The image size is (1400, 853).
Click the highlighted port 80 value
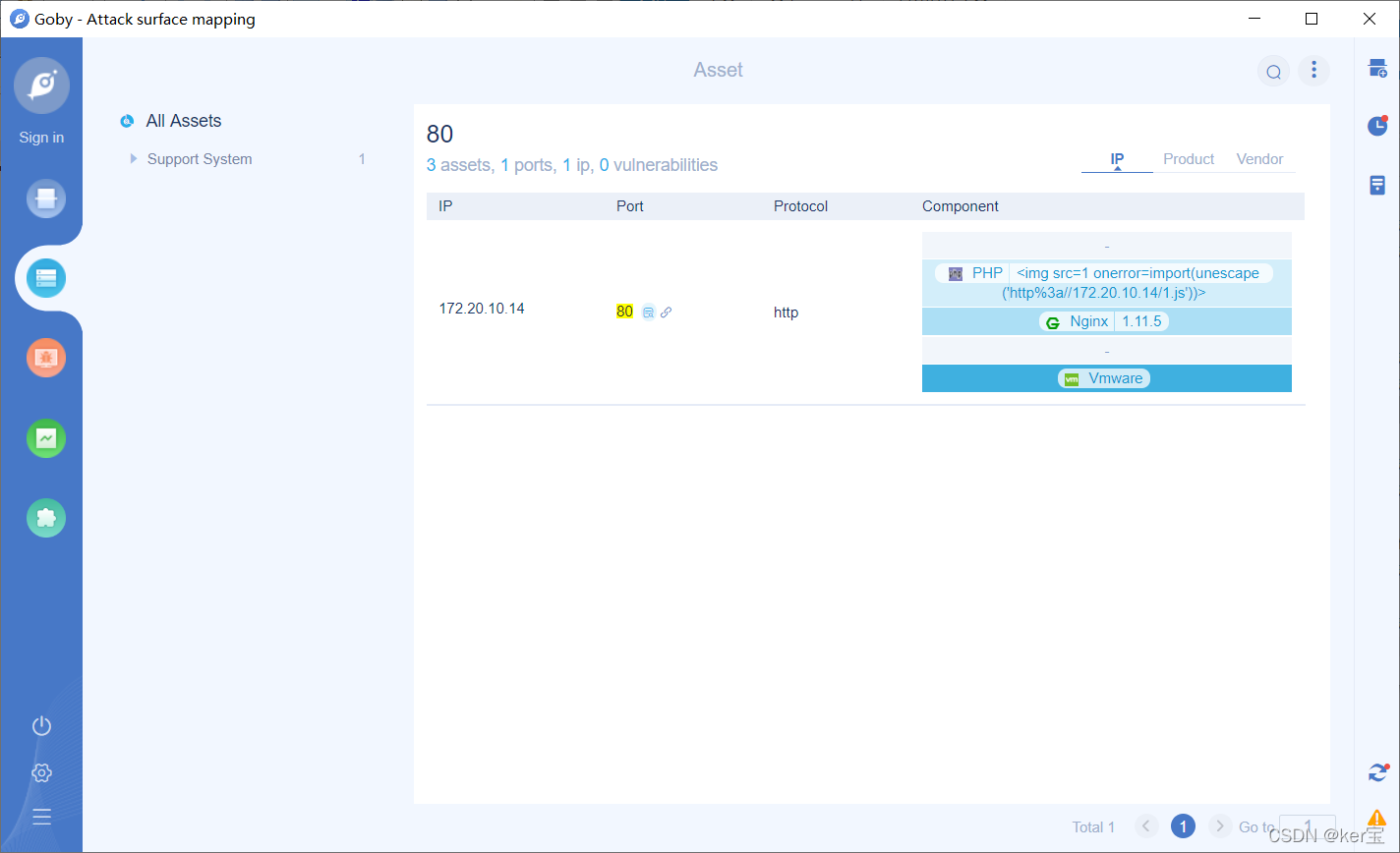[624, 312]
